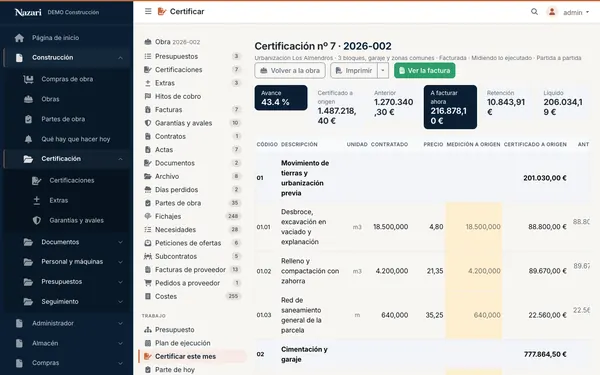Click the Avance 43.4 % card
600x375 pixels.
click(281, 98)
